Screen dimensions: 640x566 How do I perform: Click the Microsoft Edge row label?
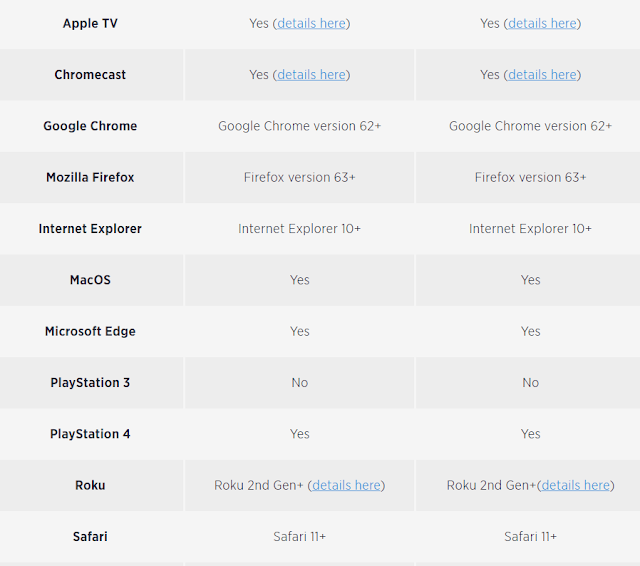coord(90,331)
